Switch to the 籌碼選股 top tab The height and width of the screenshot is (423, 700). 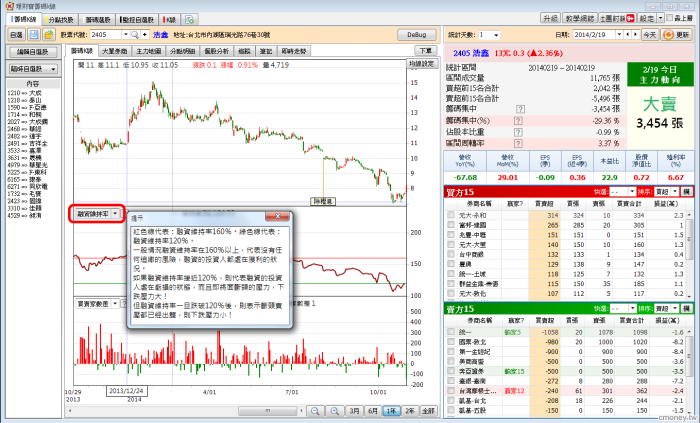[98, 20]
